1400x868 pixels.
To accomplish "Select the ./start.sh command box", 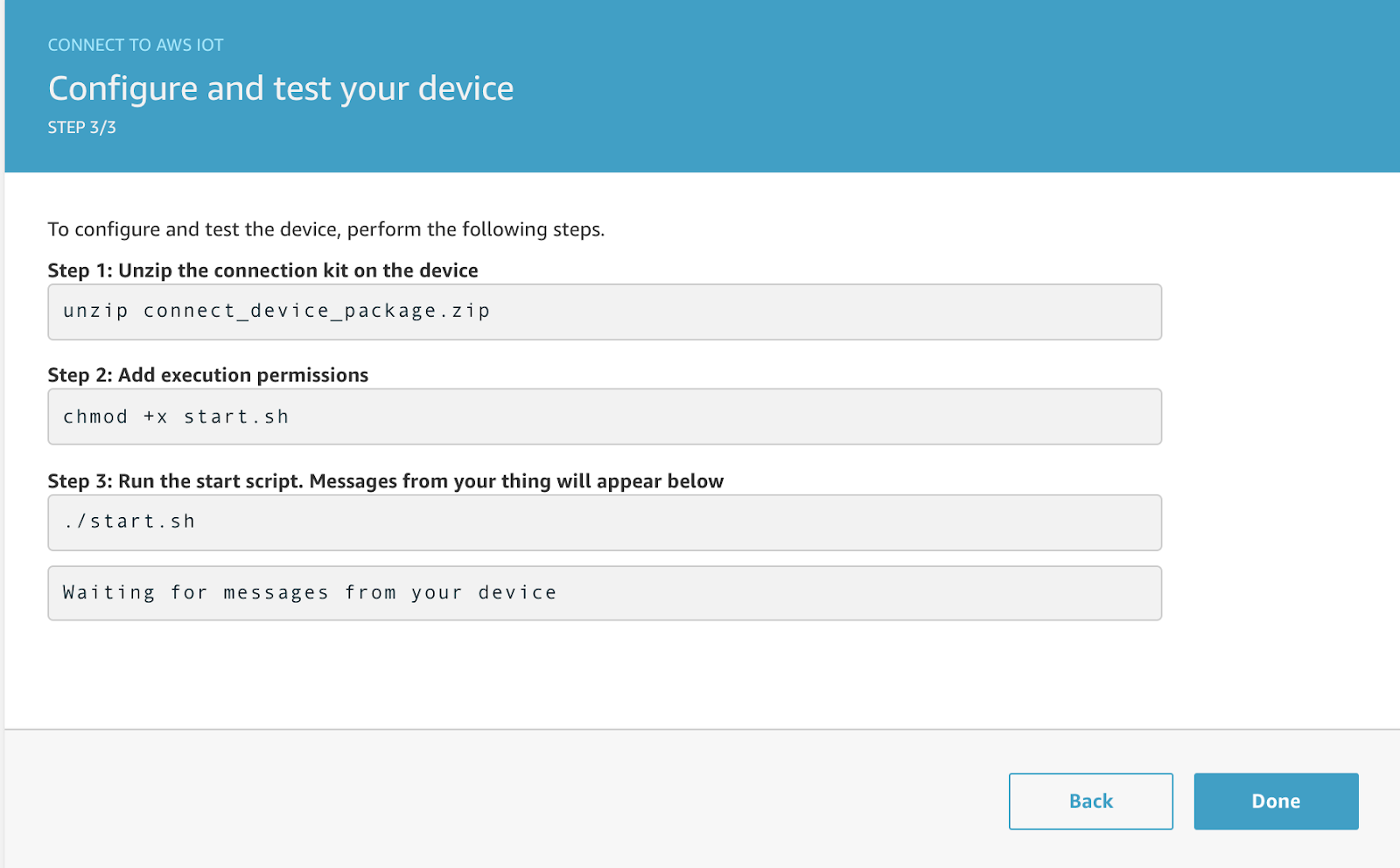I will (605, 522).
